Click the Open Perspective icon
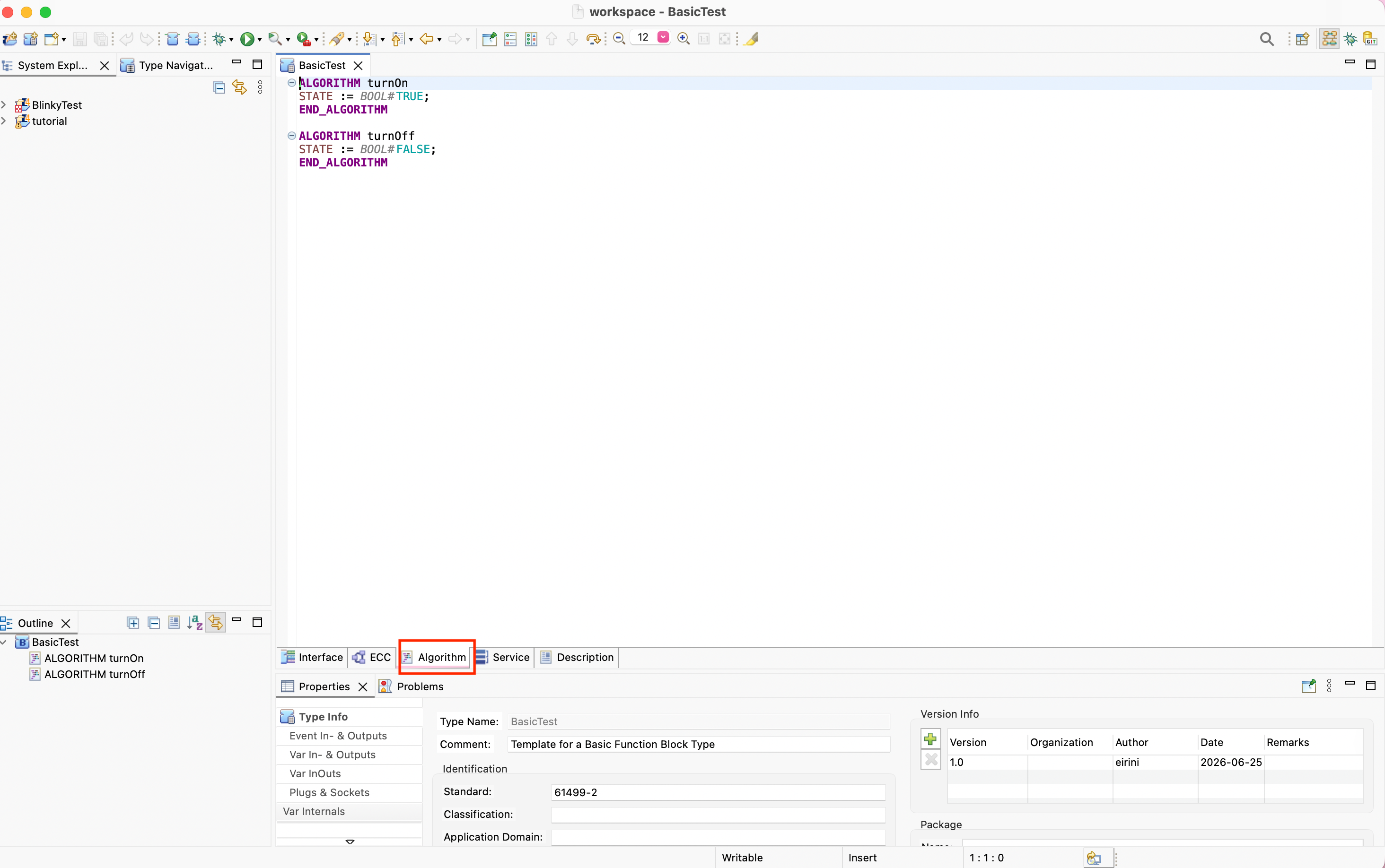The width and height of the screenshot is (1385, 868). point(1302,38)
